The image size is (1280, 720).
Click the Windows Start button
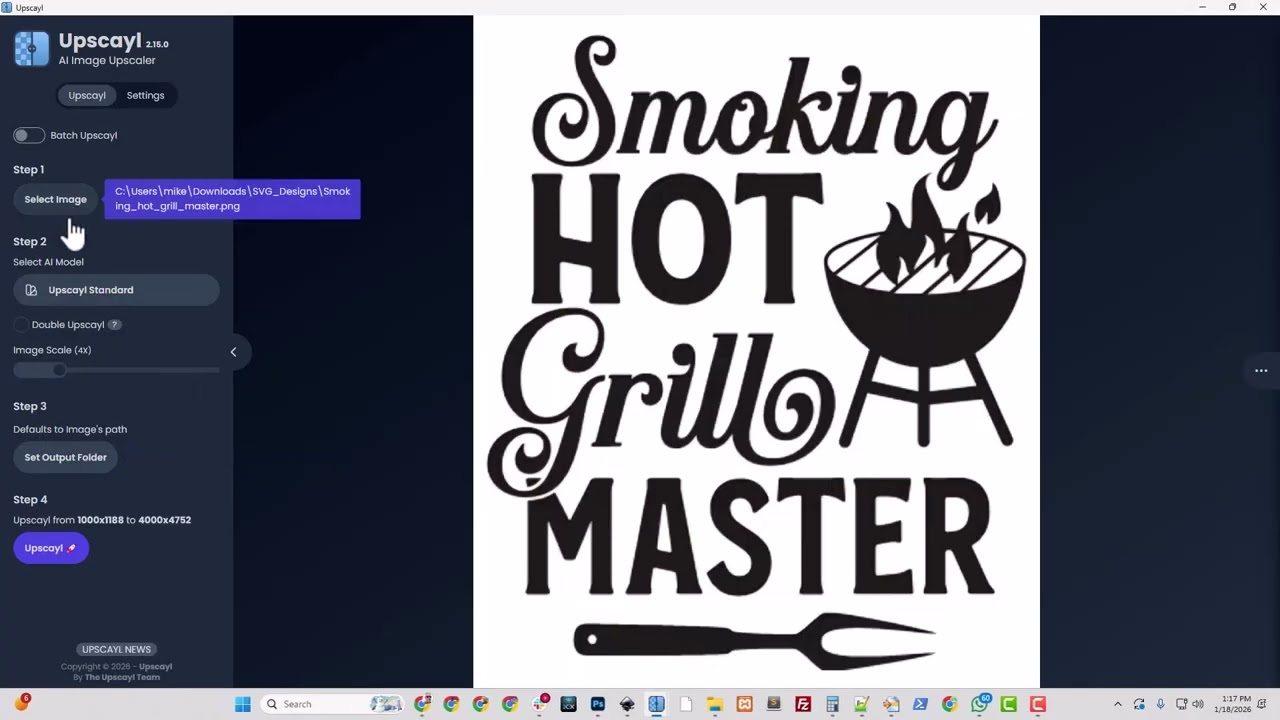pyautogui.click(x=242, y=704)
